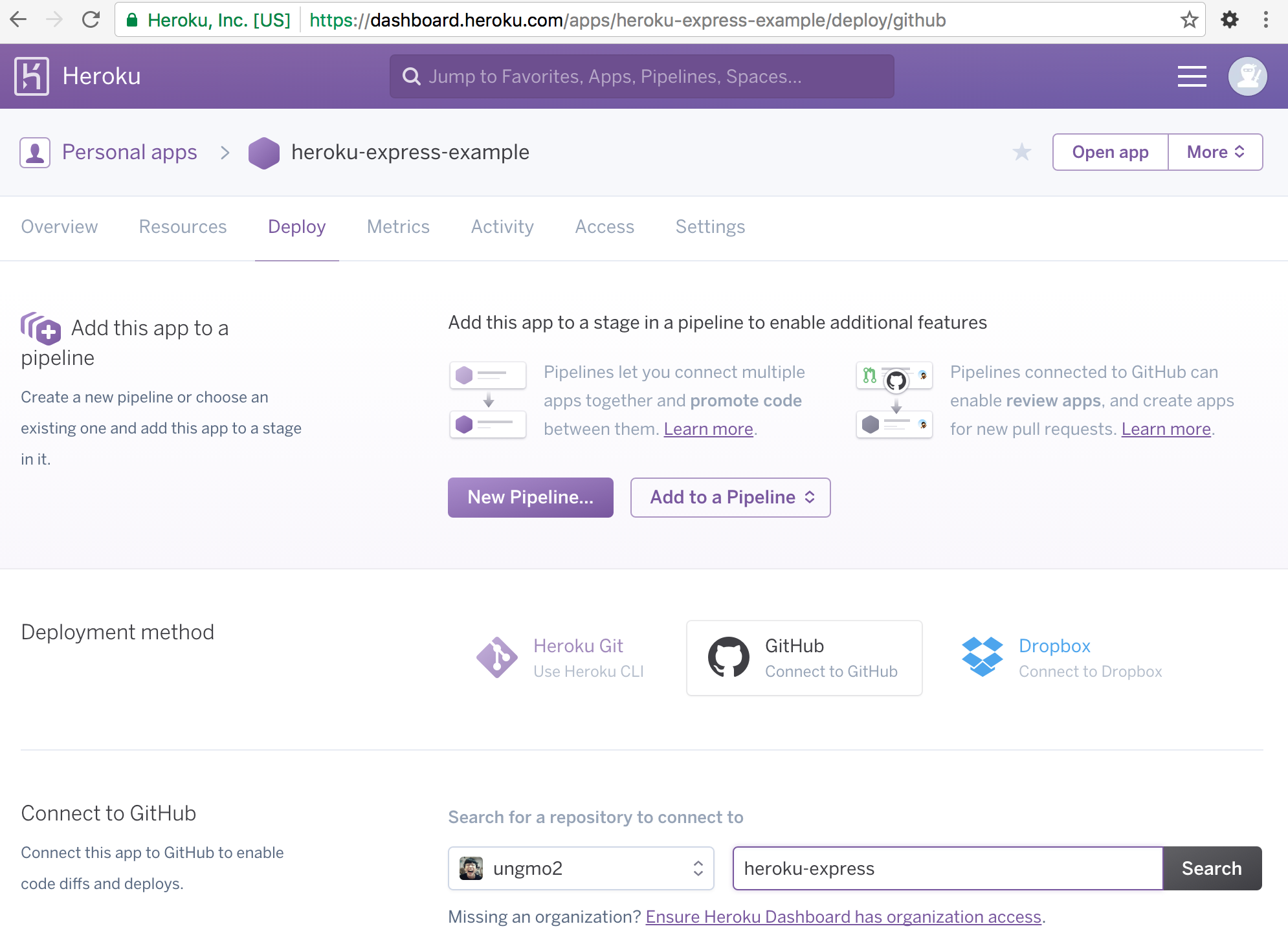Click the ungmo2 avatar in the repository selector
Screen dimensions: 1288x946
pos(471,868)
